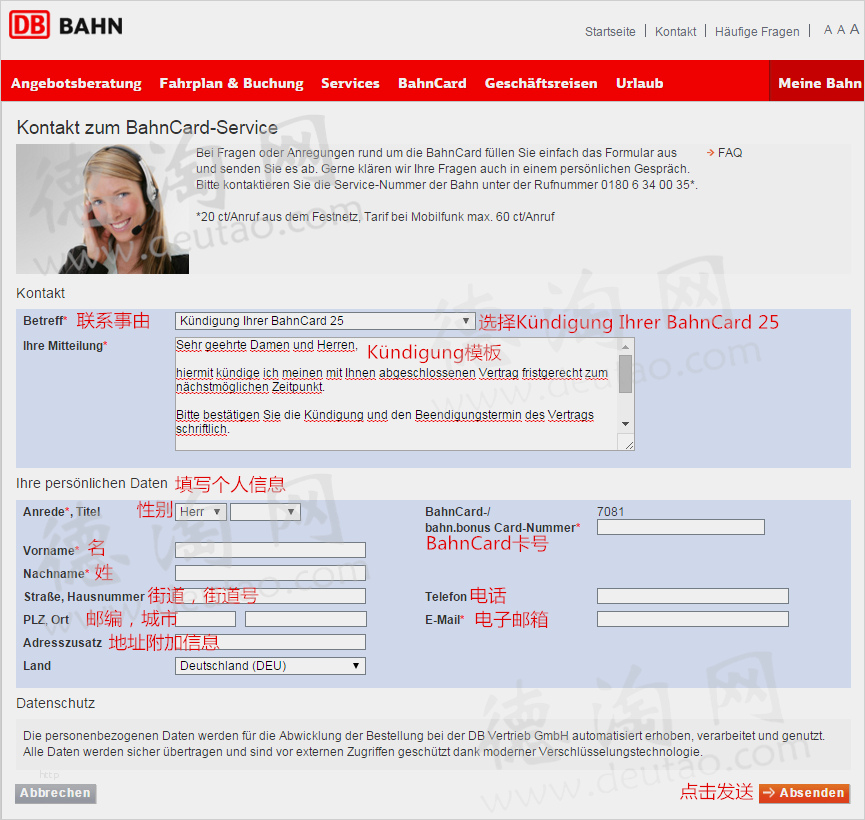The image size is (865, 820).
Task: Click the message scrollbar up arrow
Action: pos(625,347)
